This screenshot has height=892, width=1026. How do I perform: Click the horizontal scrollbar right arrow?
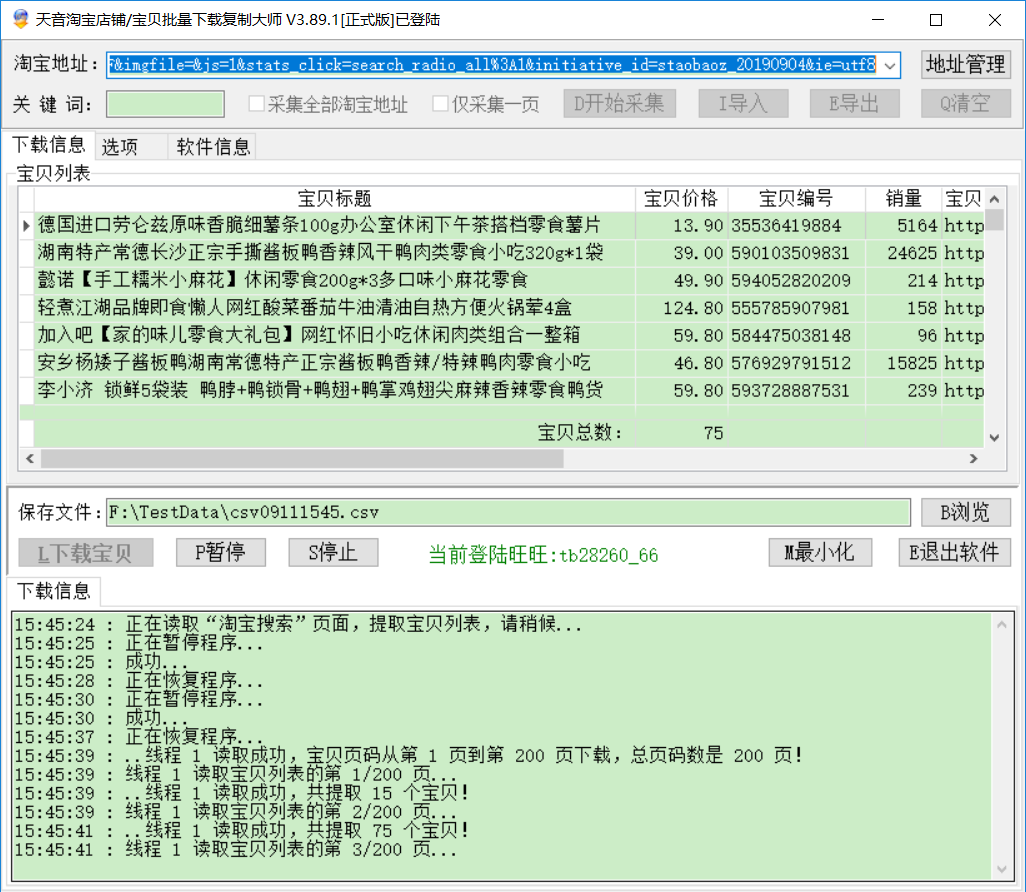tap(972, 458)
